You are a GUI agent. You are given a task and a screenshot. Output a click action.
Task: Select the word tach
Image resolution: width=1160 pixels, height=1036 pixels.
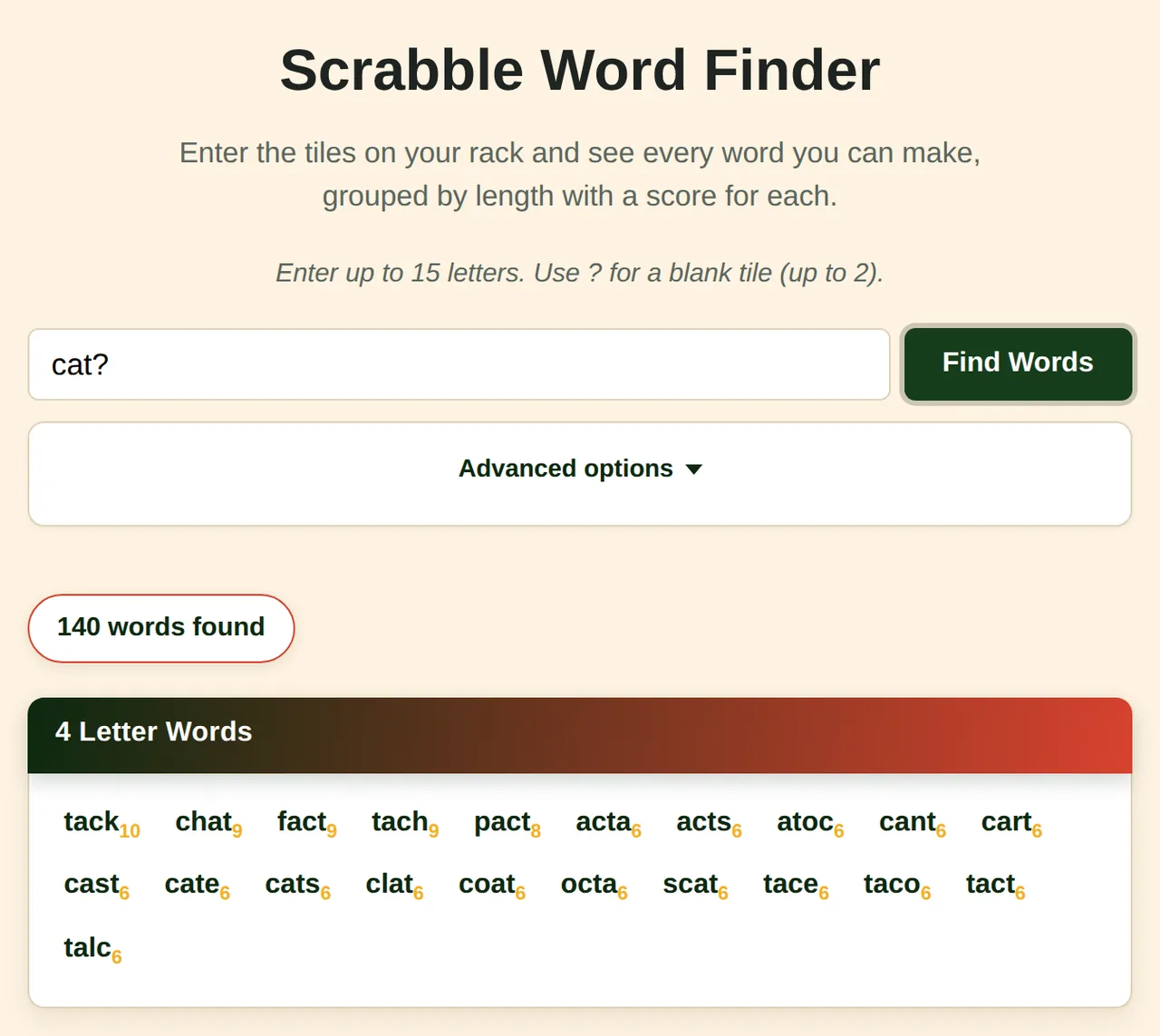(x=405, y=822)
